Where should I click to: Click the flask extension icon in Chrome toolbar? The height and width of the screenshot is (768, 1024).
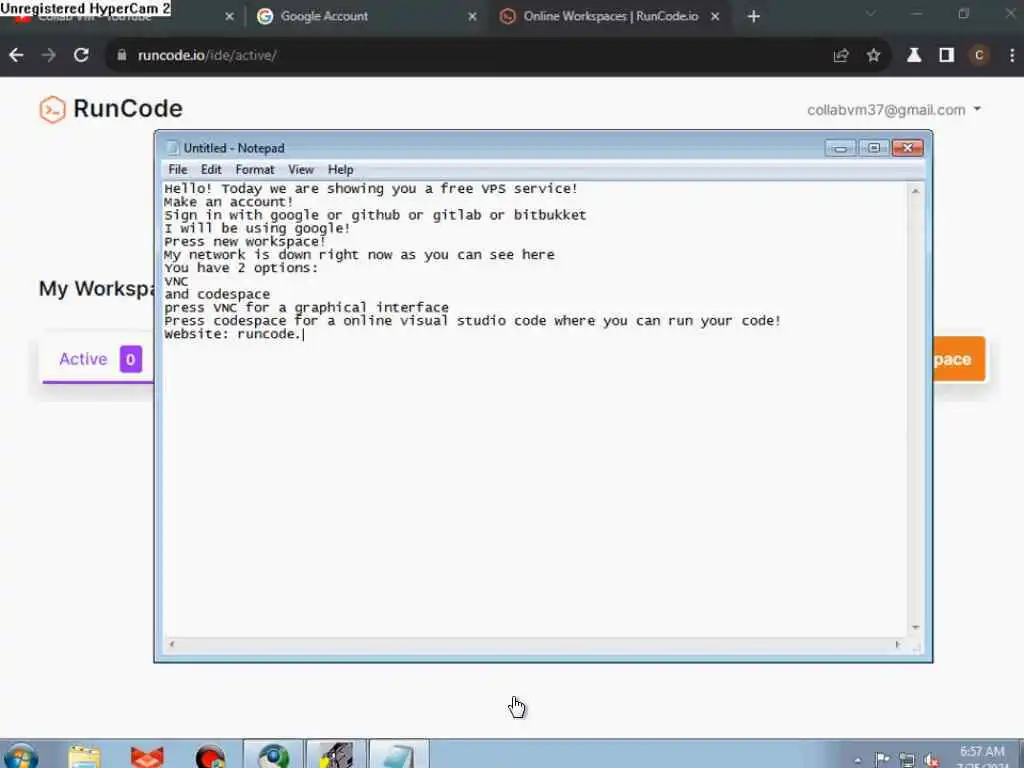click(x=914, y=56)
